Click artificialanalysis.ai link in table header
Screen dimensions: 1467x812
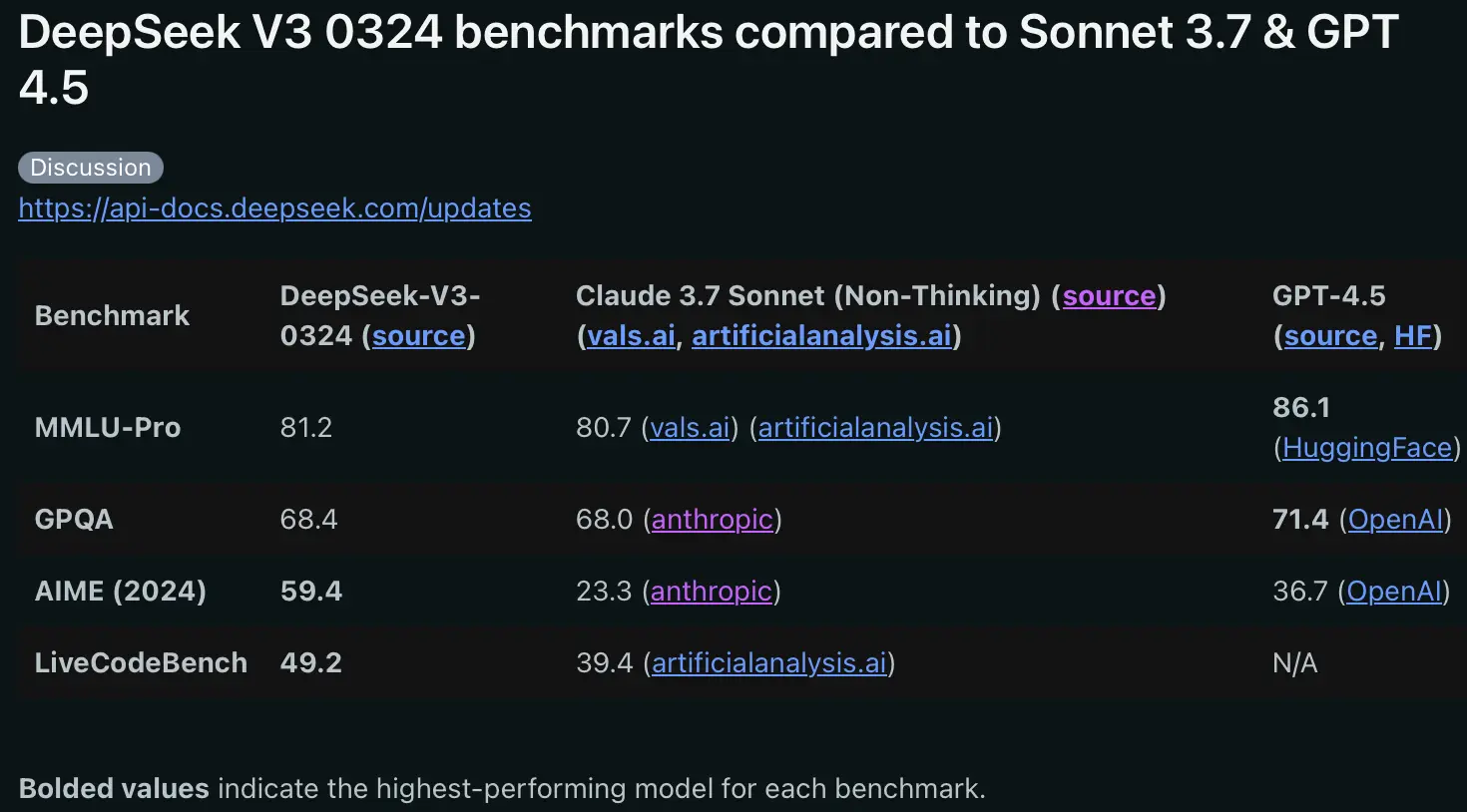(x=821, y=336)
